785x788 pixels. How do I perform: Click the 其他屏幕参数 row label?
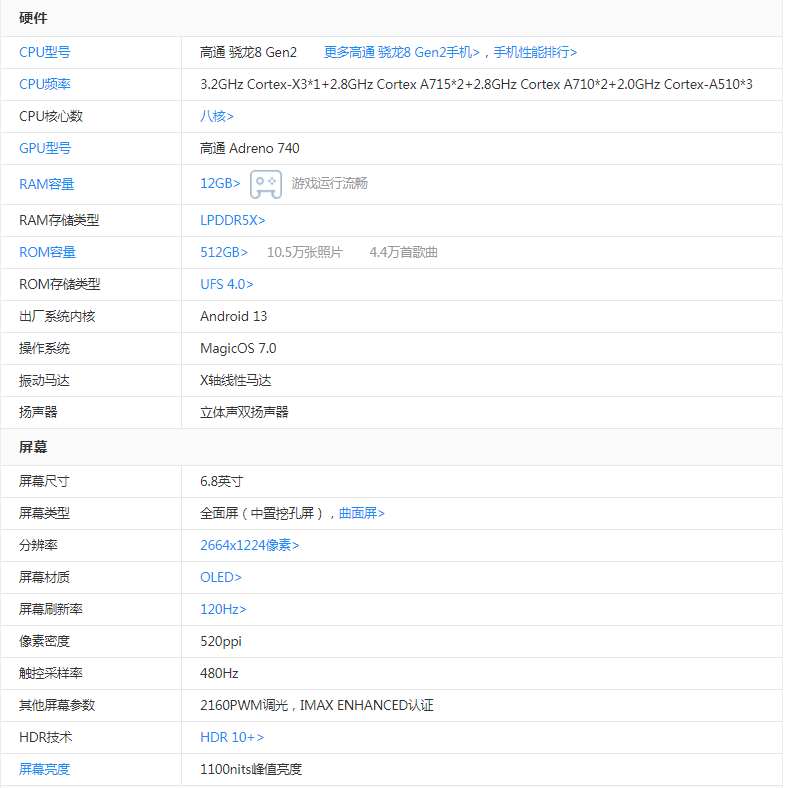57,706
